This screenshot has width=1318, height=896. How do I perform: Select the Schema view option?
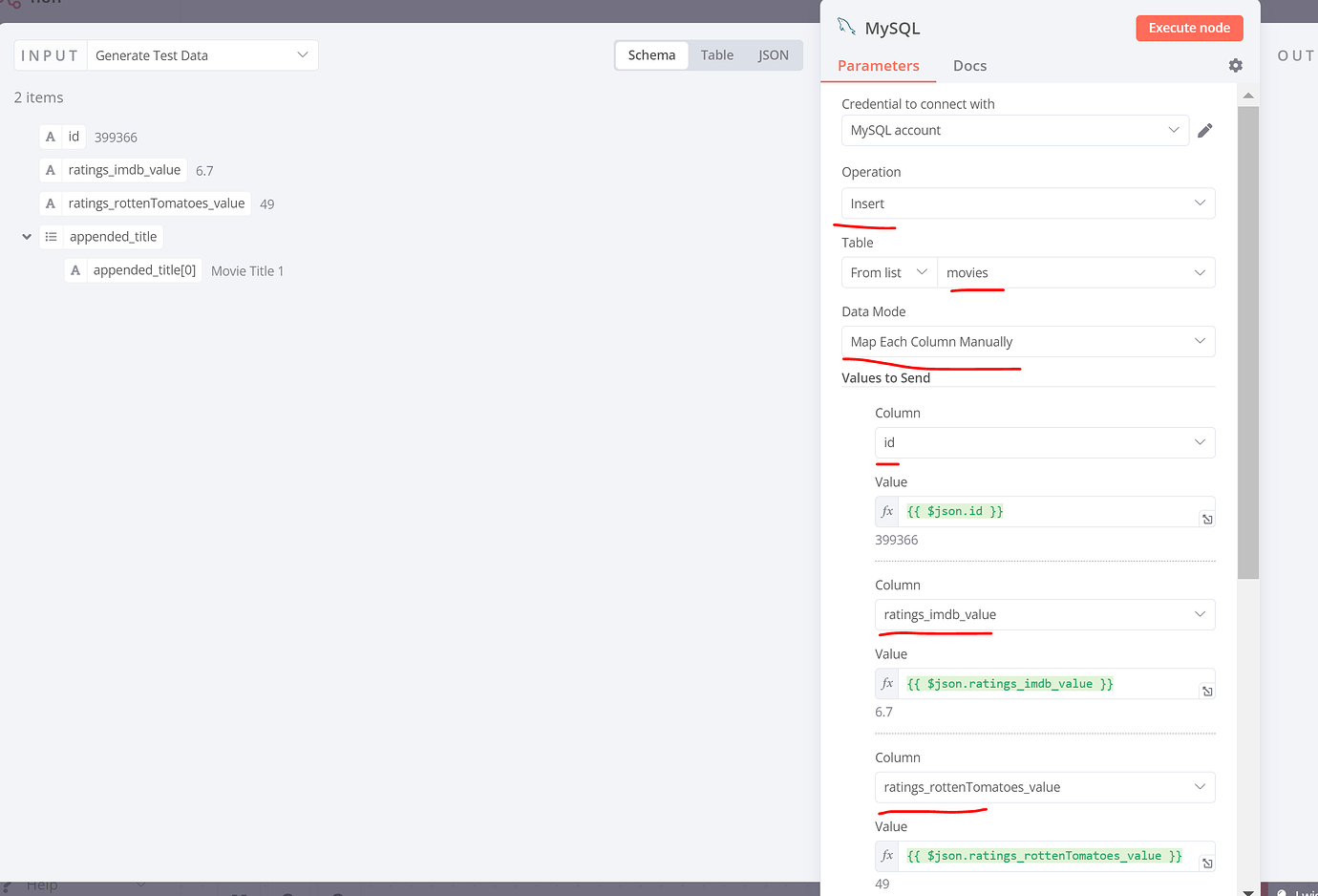tap(651, 55)
